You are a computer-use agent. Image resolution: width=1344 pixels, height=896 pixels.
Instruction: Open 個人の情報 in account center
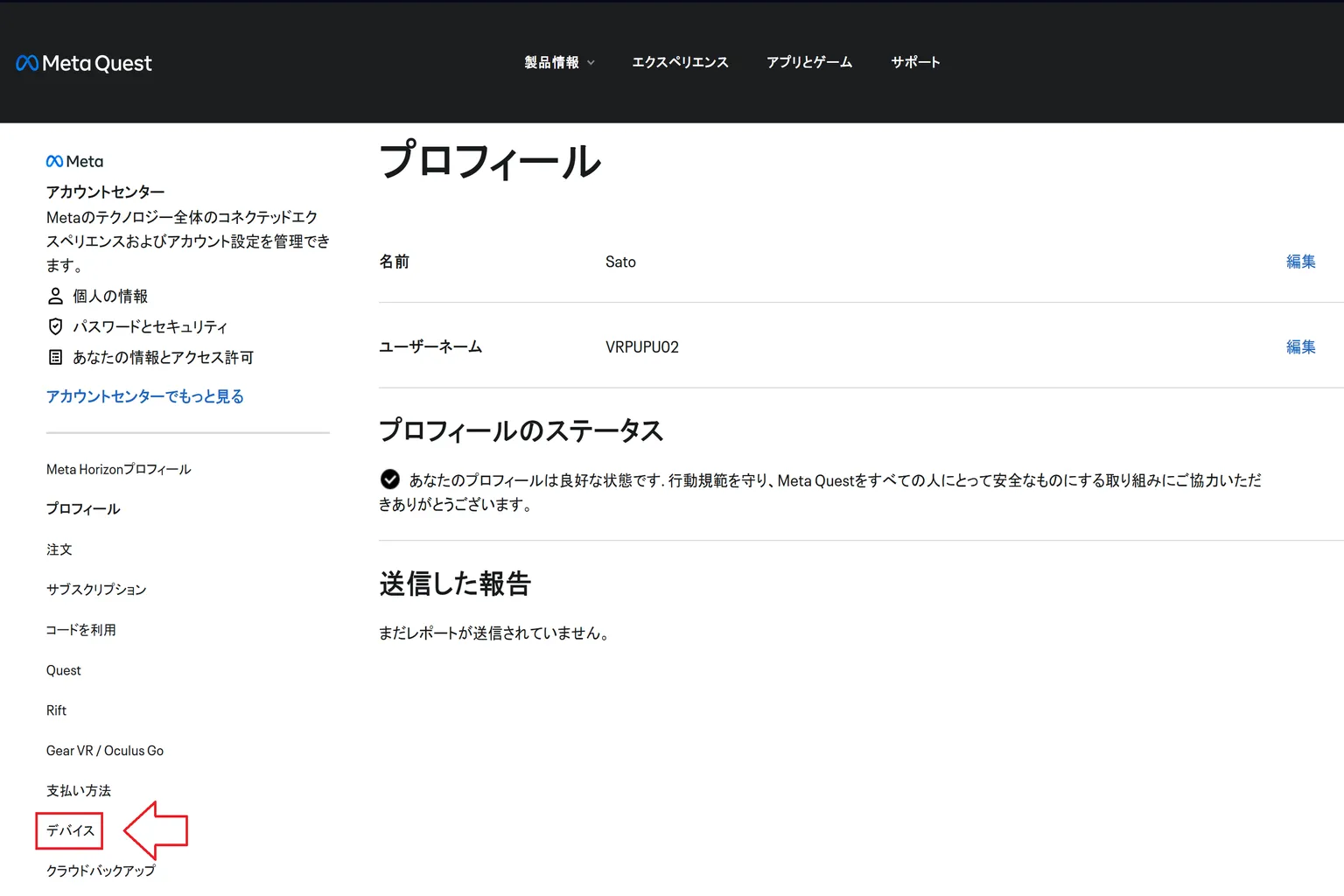pyautogui.click(x=110, y=296)
